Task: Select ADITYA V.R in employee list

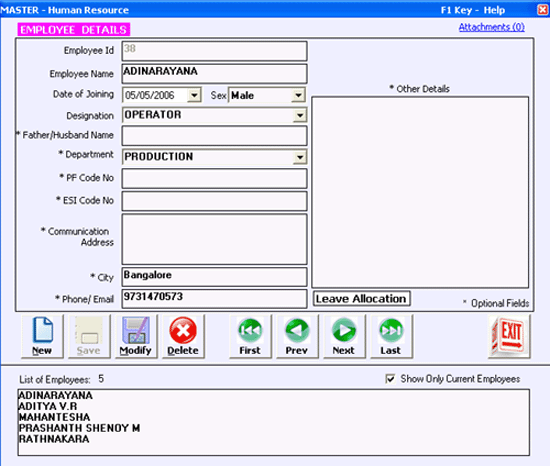Action: [x=48, y=406]
